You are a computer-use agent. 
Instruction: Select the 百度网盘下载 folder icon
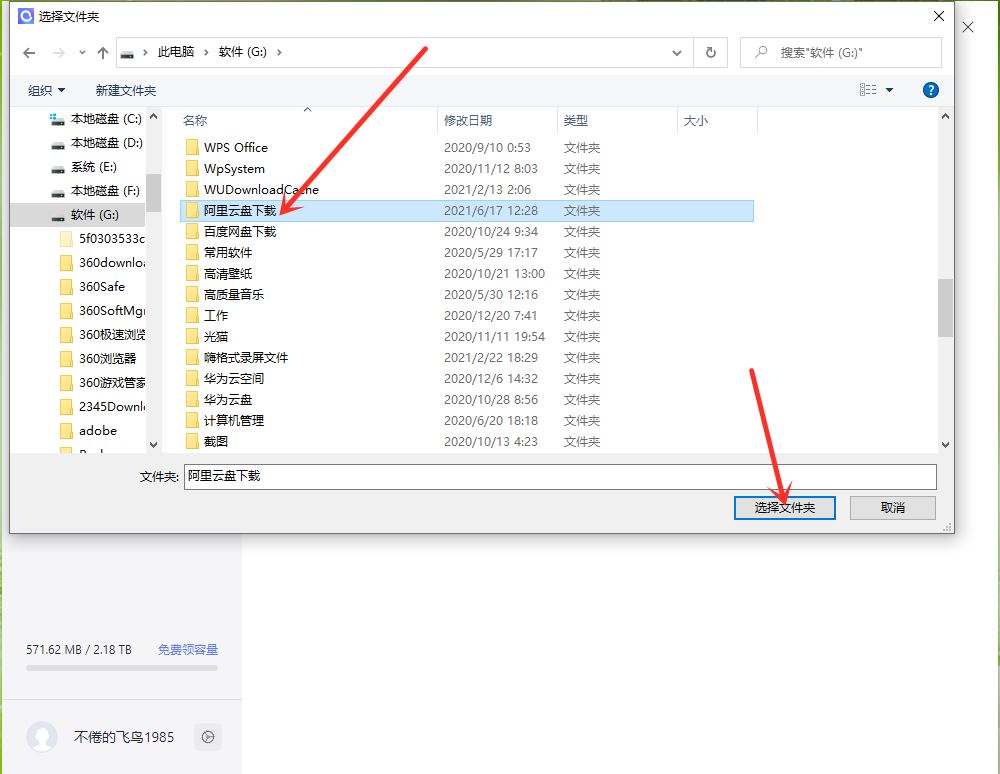(192, 232)
